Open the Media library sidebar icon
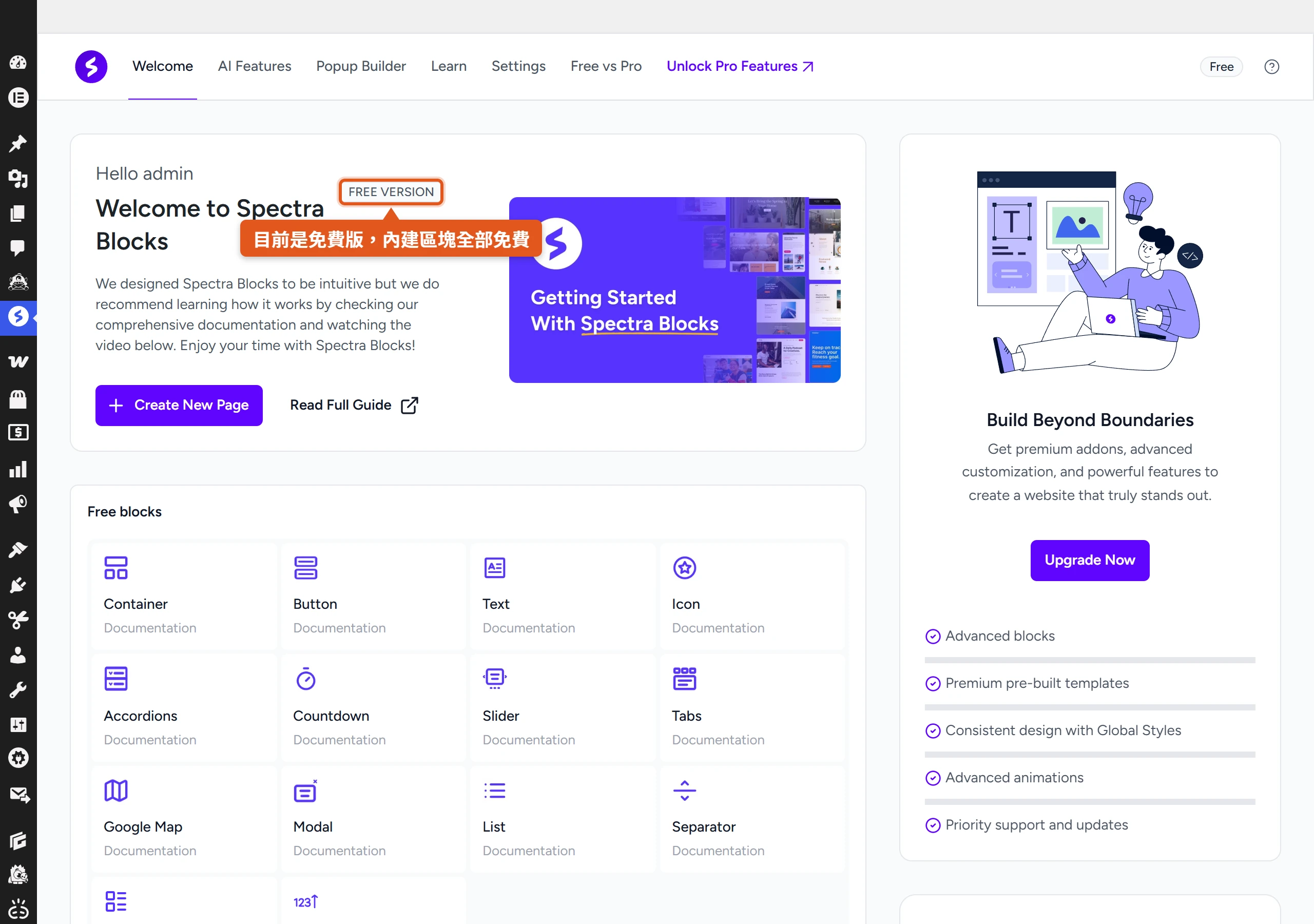The width and height of the screenshot is (1314, 924). pyautogui.click(x=18, y=179)
